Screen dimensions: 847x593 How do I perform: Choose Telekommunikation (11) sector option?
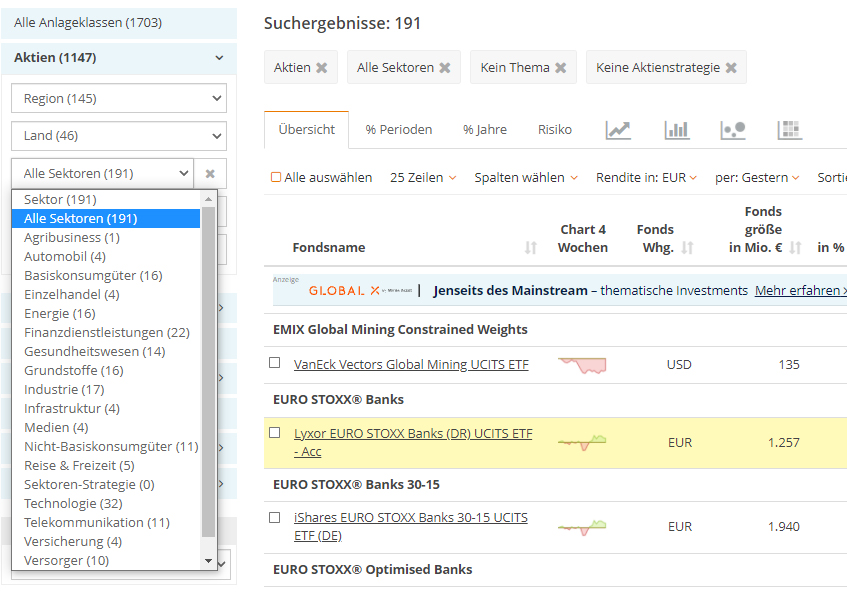point(106,523)
